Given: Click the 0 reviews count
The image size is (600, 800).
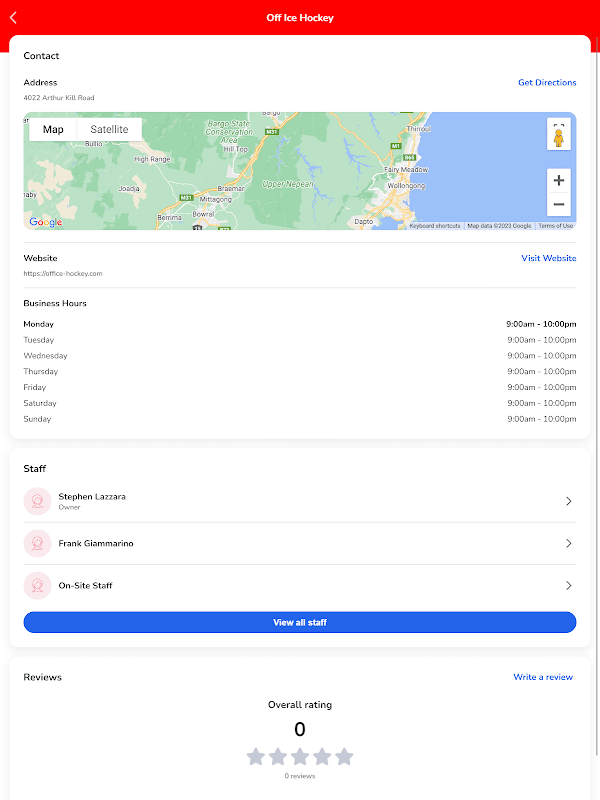Looking at the screenshot, I should click(x=300, y=776).
